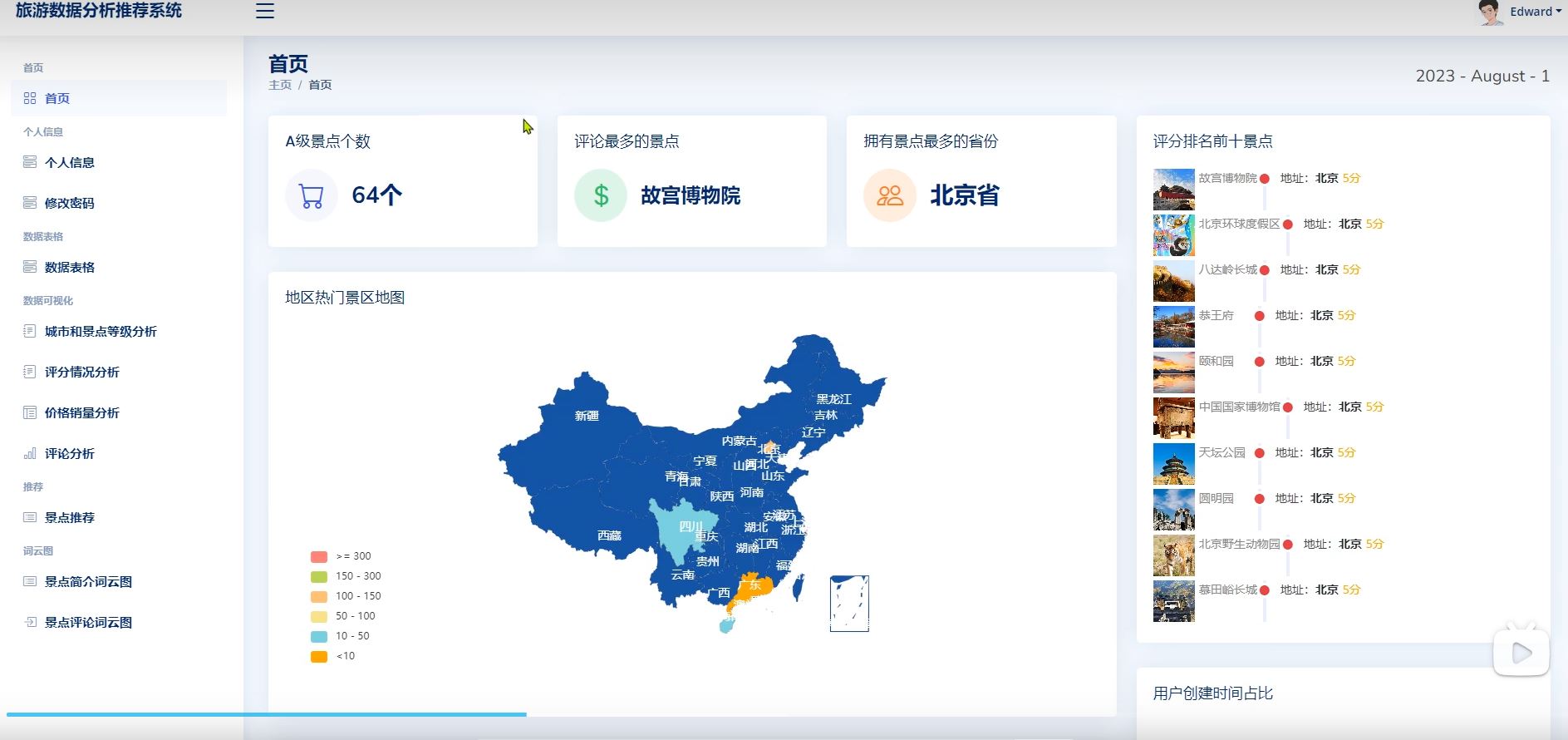Click the 评分情况分析 sidebar icon
This screenshot has width=1568, height=740.
[x=30, y=372]
